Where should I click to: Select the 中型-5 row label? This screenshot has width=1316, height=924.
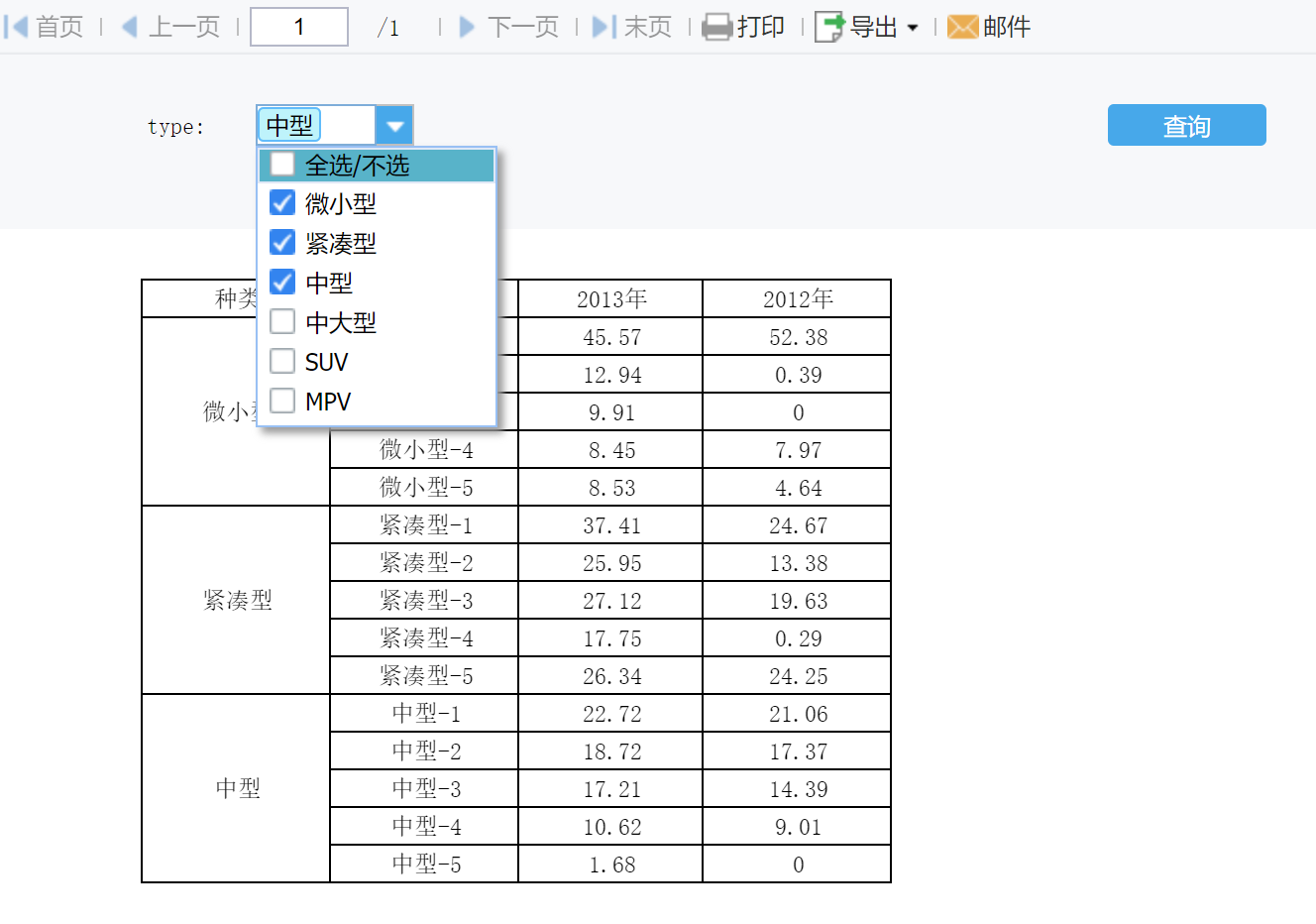tap(424, 864)
